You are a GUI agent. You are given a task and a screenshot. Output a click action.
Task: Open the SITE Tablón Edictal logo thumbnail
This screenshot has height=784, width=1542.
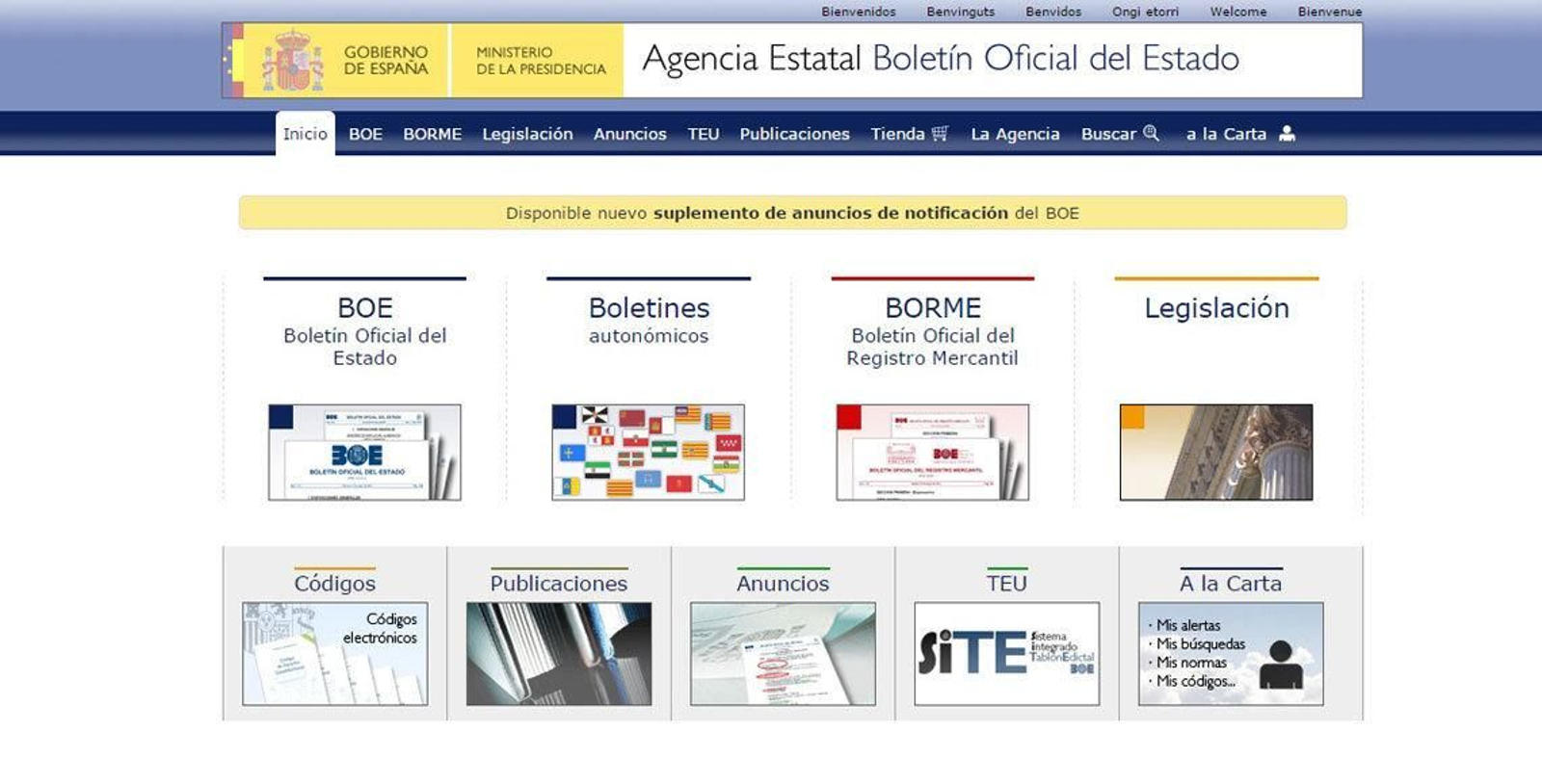[1007, 654]
